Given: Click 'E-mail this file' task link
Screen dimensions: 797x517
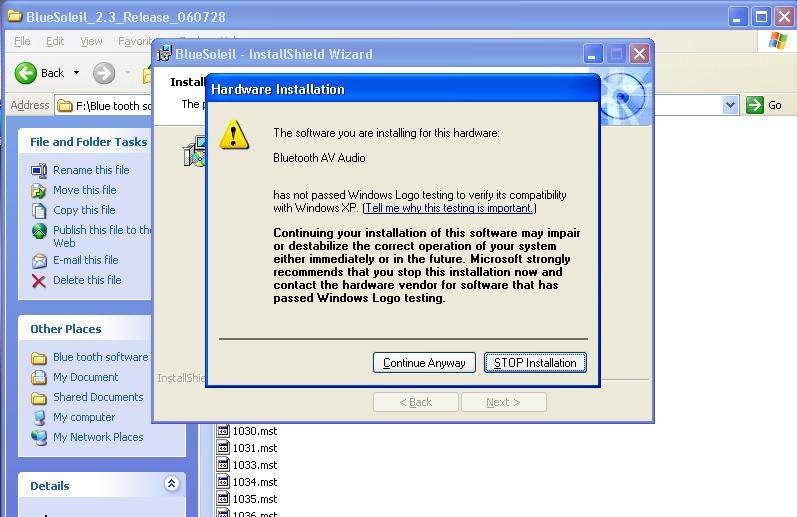Looking at the screenshot, I should [x=86, y=260].
